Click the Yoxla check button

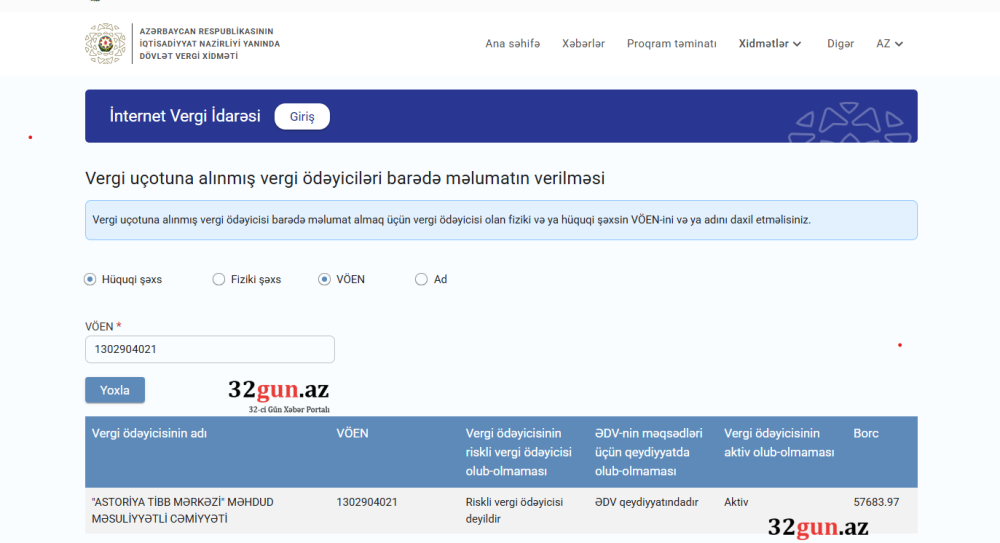coord(115,390)
